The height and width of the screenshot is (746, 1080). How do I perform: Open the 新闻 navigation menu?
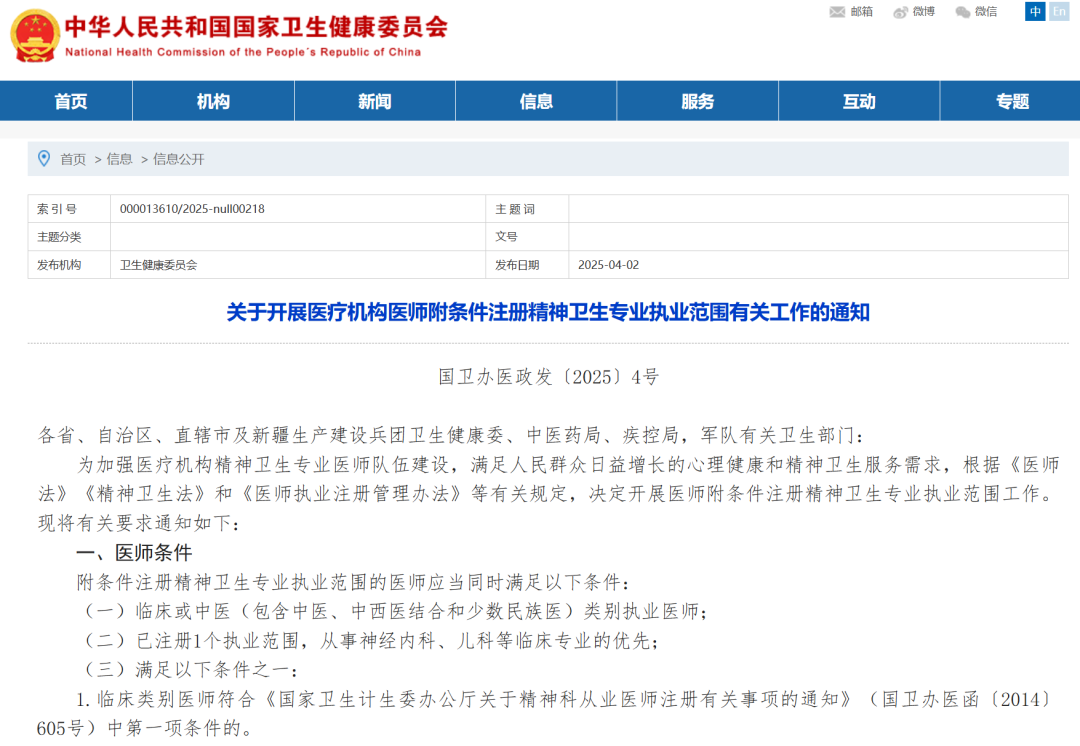[375, 101]
